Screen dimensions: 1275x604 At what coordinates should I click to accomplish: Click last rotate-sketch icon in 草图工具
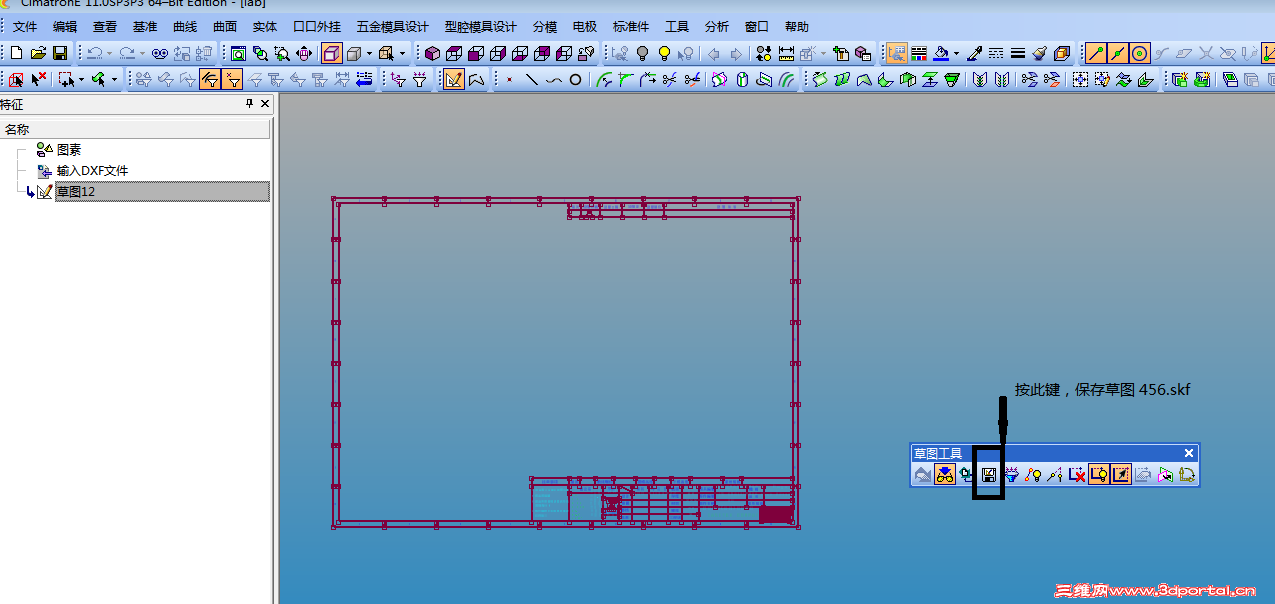(1187, 475)
